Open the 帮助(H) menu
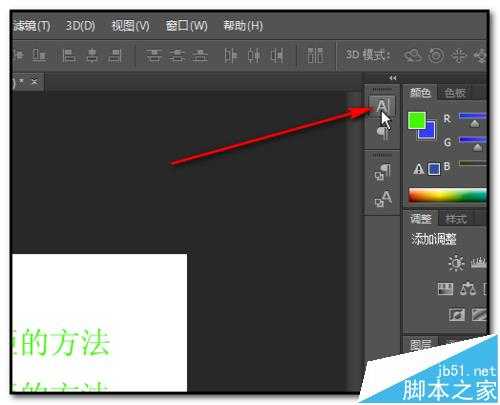The image size is (500, 405). pyautogui.click(x=243, y=26)
